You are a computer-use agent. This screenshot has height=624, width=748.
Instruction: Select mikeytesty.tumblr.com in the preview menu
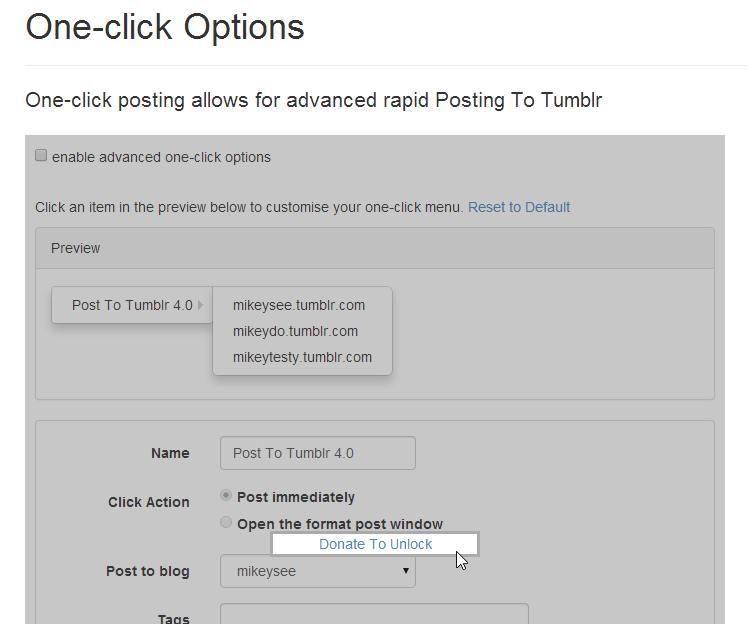tap(302, 357)
